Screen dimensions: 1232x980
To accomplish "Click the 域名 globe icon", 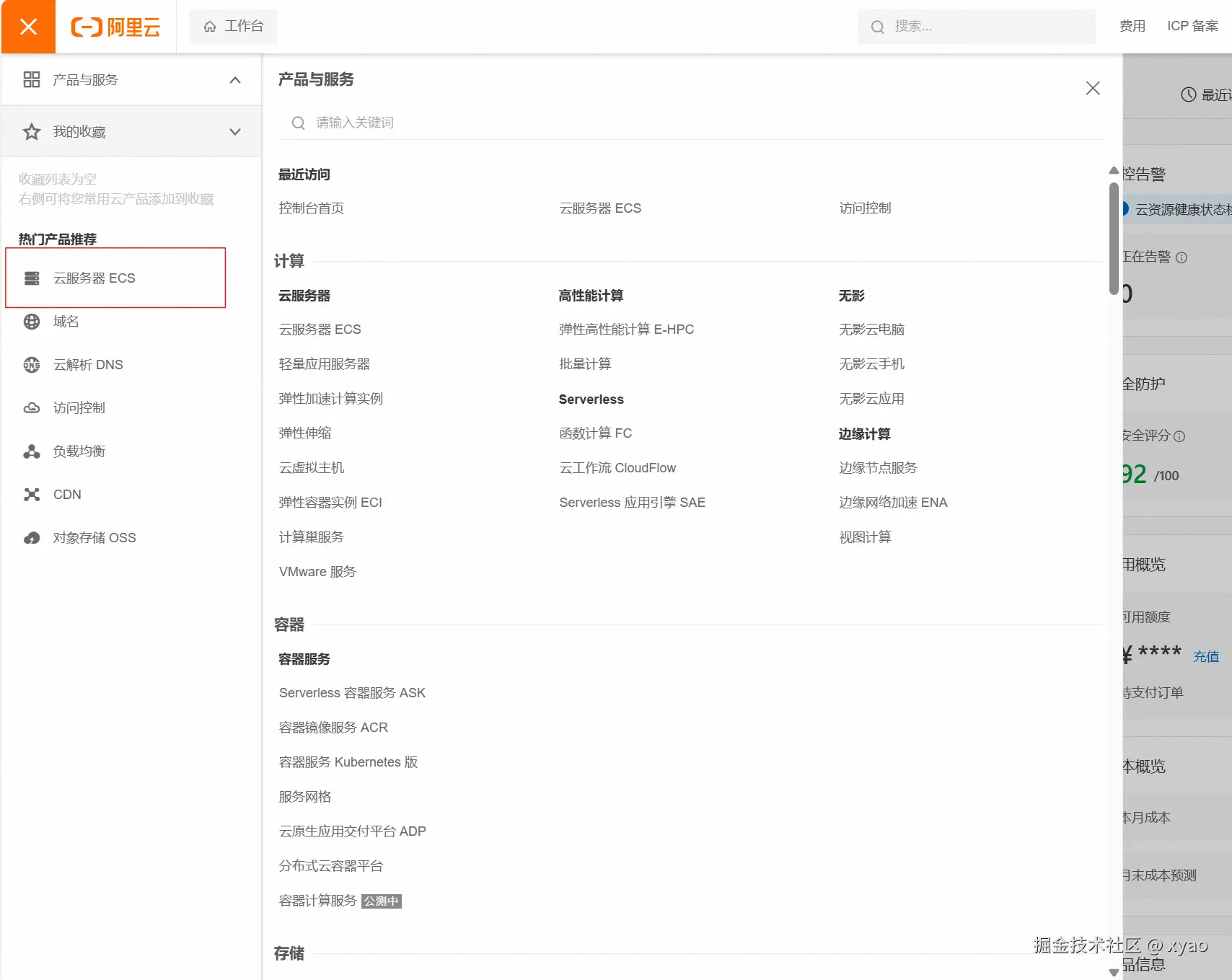I will 32,322.
